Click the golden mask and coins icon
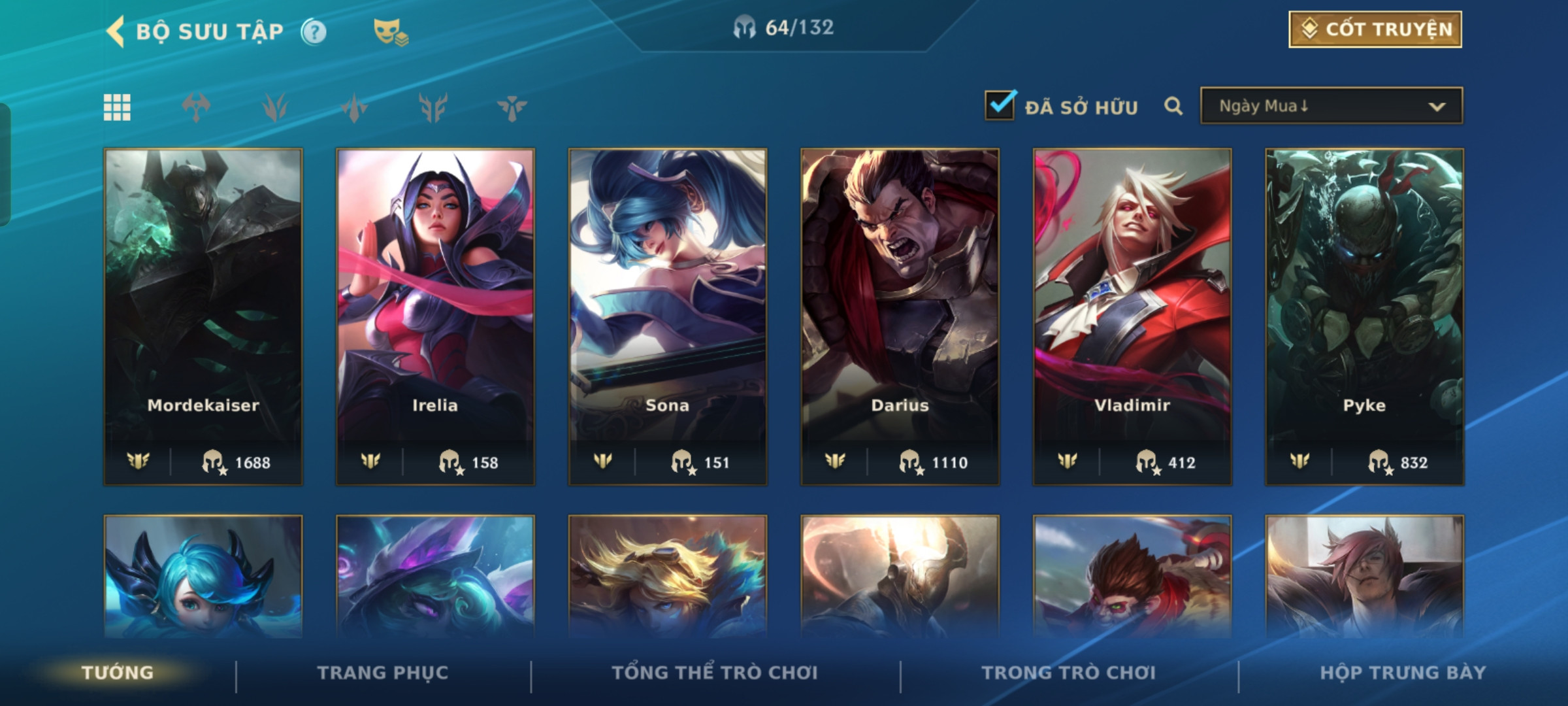The image size is (1568, 706). pos(391,32)
